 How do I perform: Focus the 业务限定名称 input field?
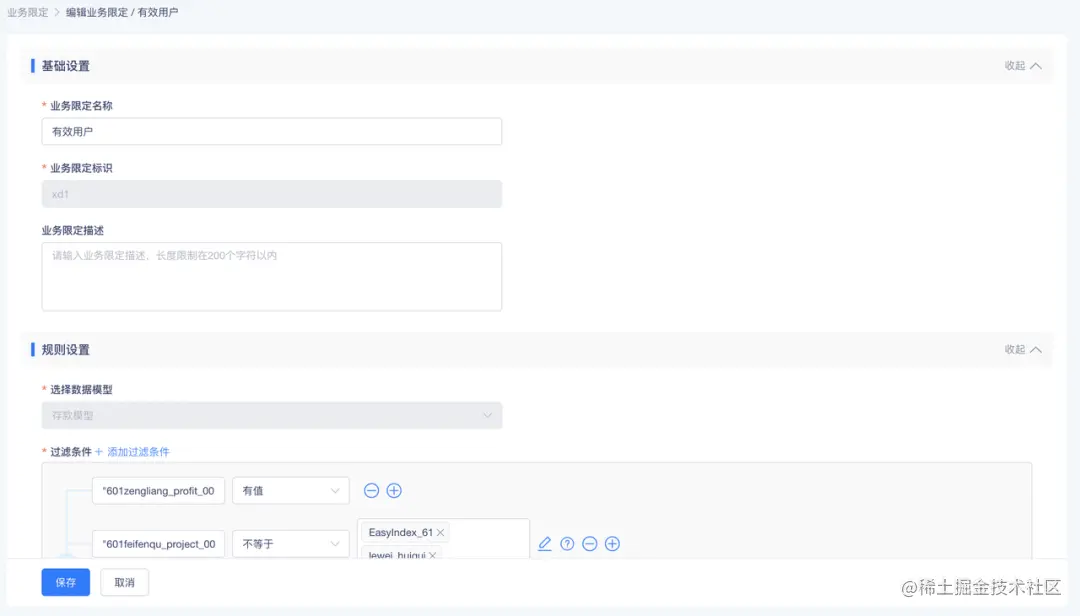(271, 132)
